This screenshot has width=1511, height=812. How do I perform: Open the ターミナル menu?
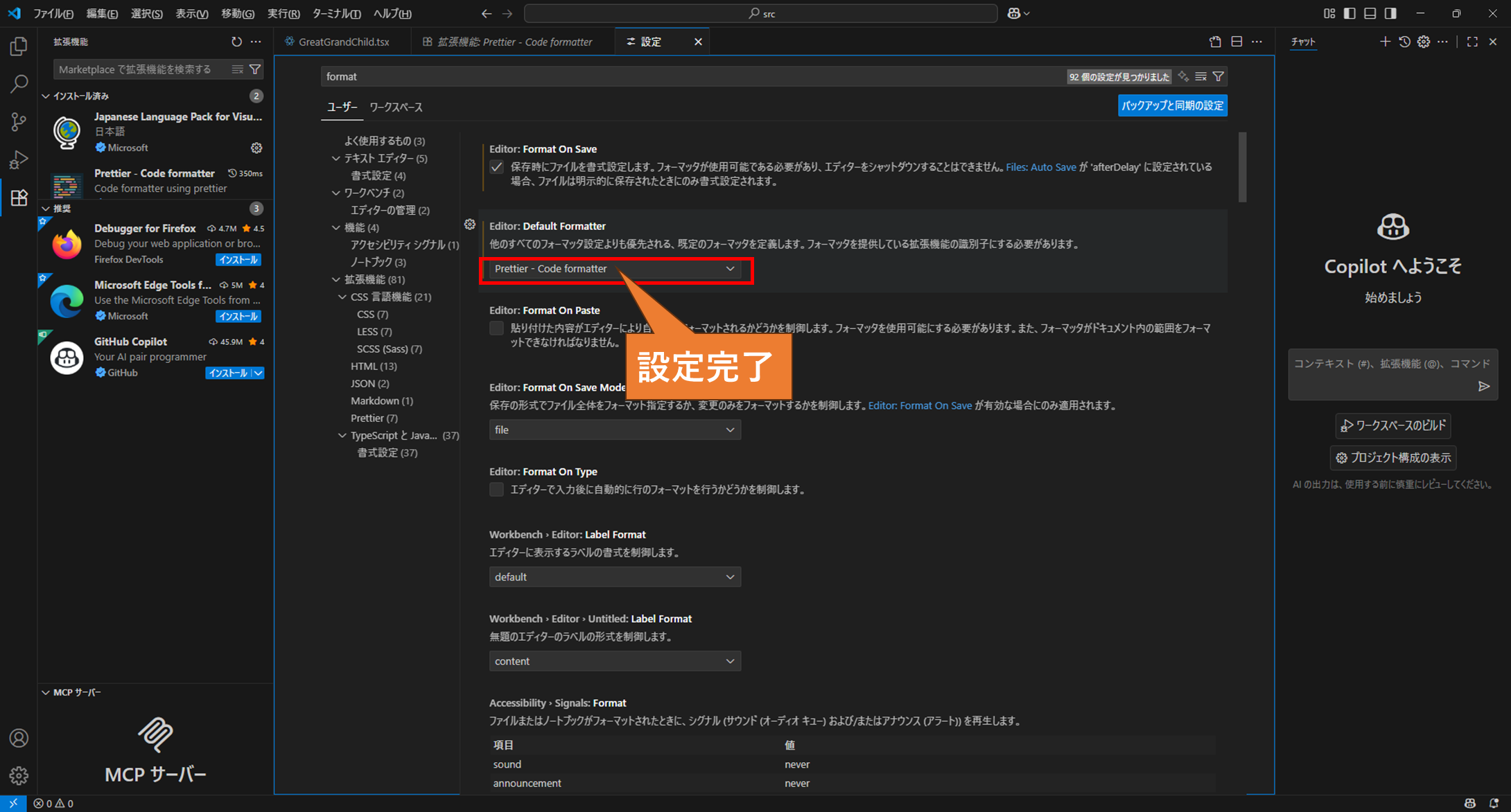337,13
